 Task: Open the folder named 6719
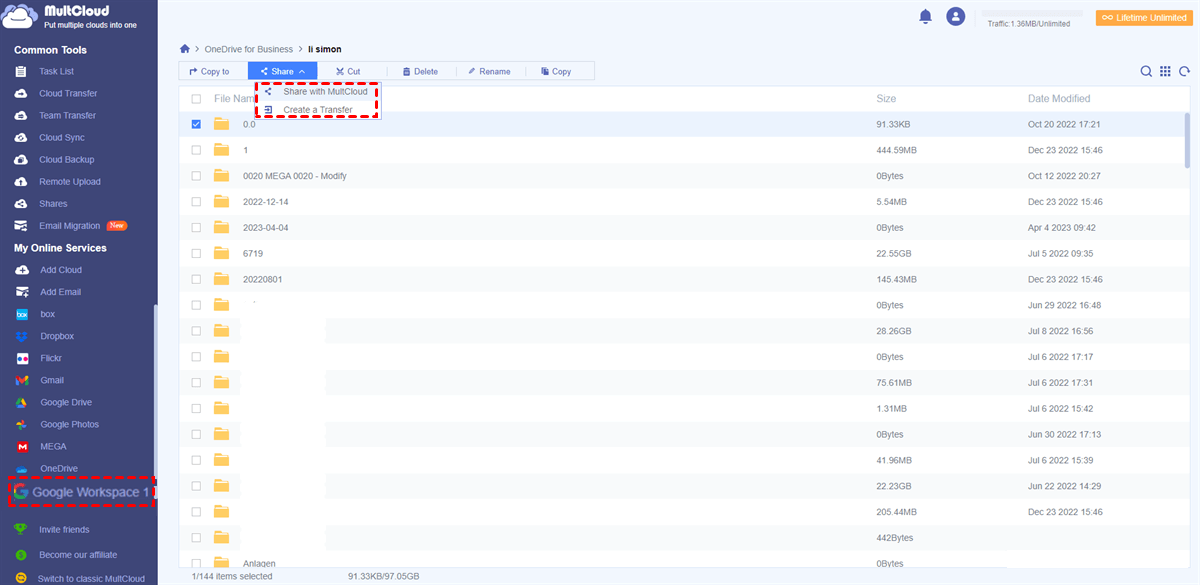252,253
